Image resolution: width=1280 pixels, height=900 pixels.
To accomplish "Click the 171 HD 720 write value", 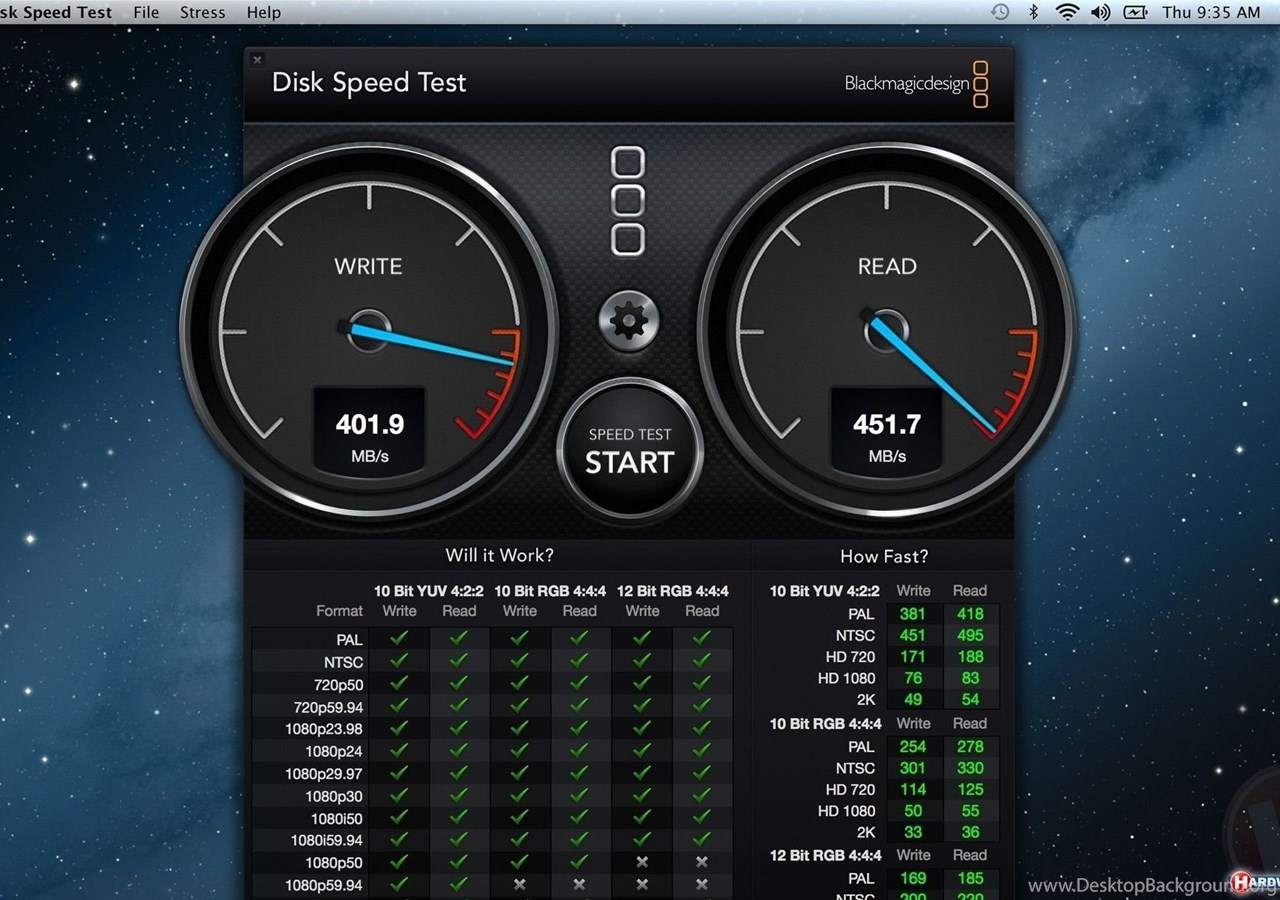I will pos(913,657).
